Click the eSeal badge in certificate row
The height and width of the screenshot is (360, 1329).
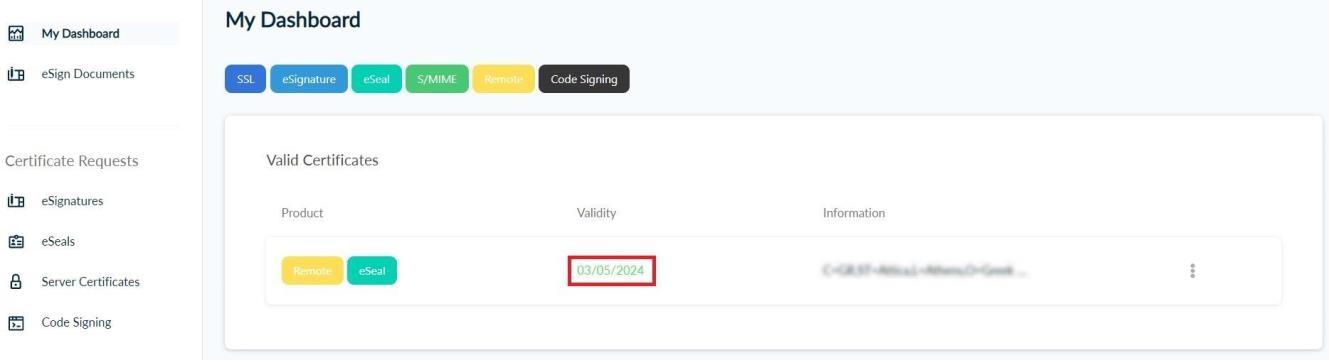tap(372, 271)
